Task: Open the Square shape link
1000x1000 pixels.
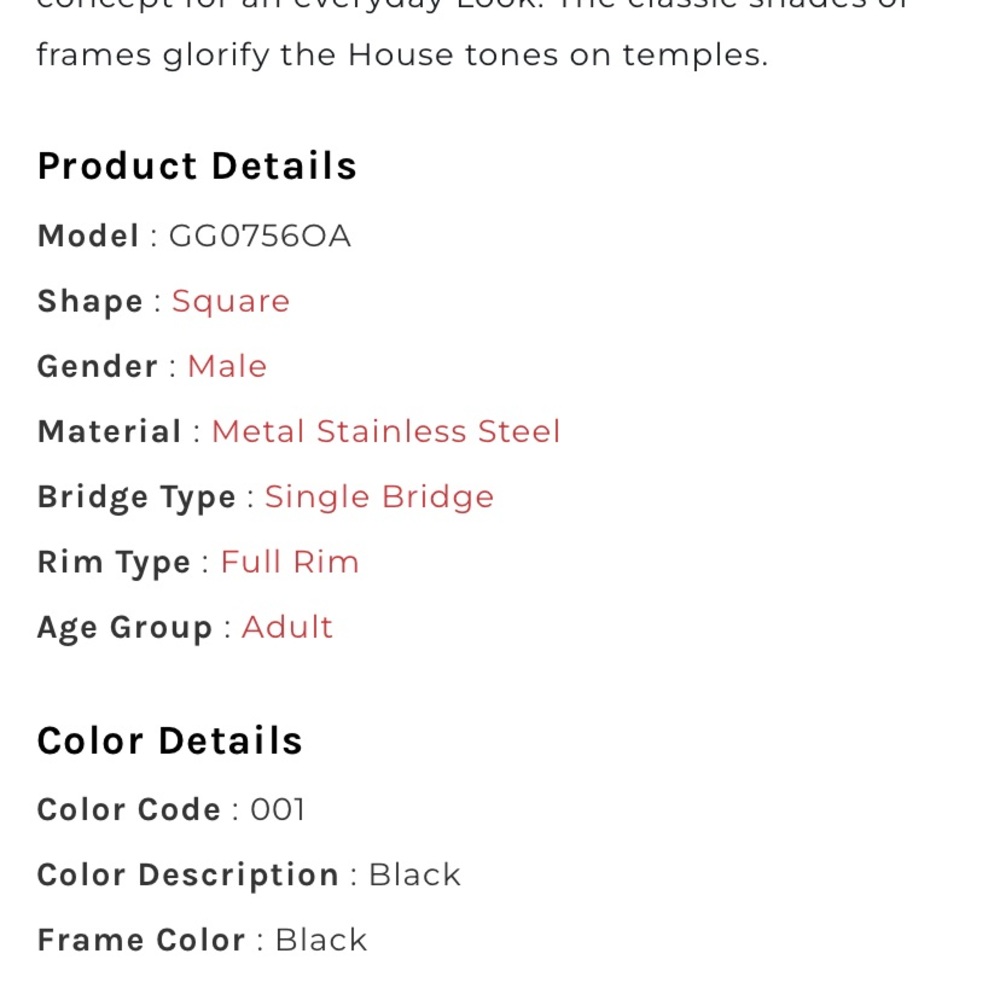Action: (x=230, y=301)
